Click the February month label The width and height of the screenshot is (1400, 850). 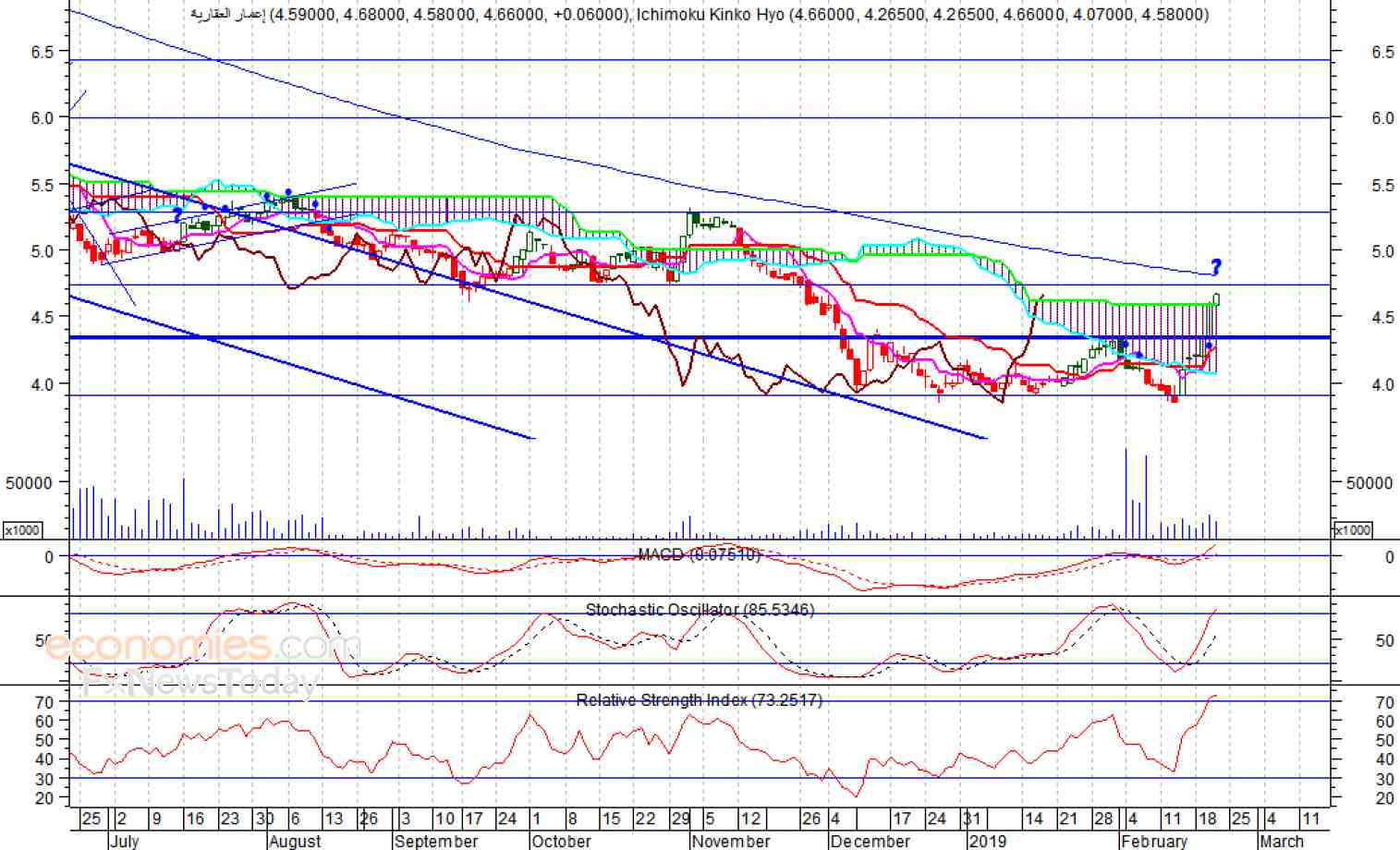click(1153, 841)
